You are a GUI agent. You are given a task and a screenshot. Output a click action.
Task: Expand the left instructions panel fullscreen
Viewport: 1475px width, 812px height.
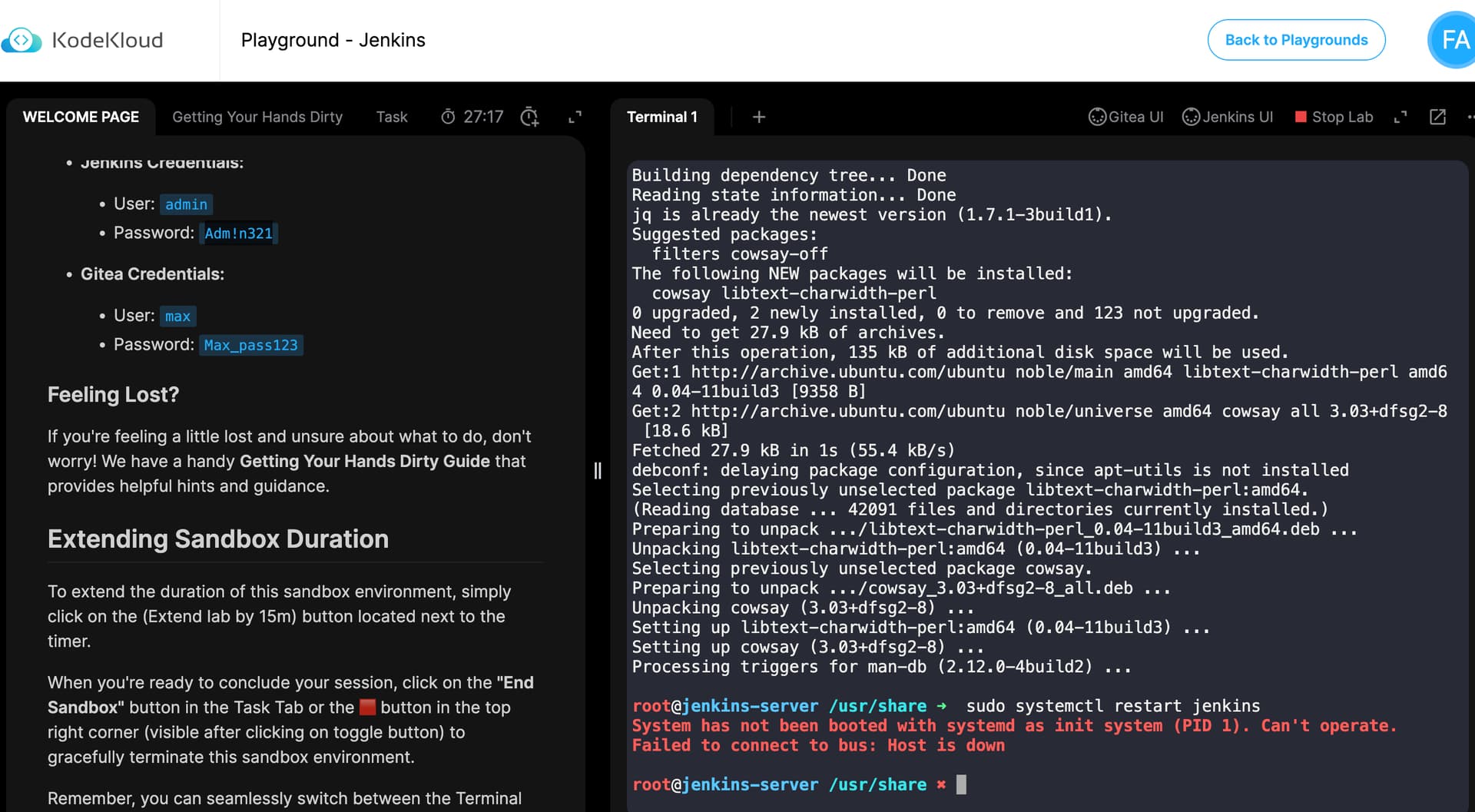575,117
